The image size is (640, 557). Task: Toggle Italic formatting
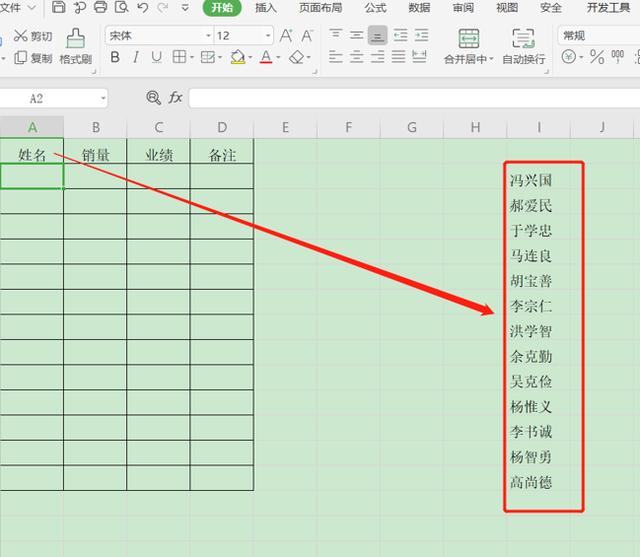(136, 57)
